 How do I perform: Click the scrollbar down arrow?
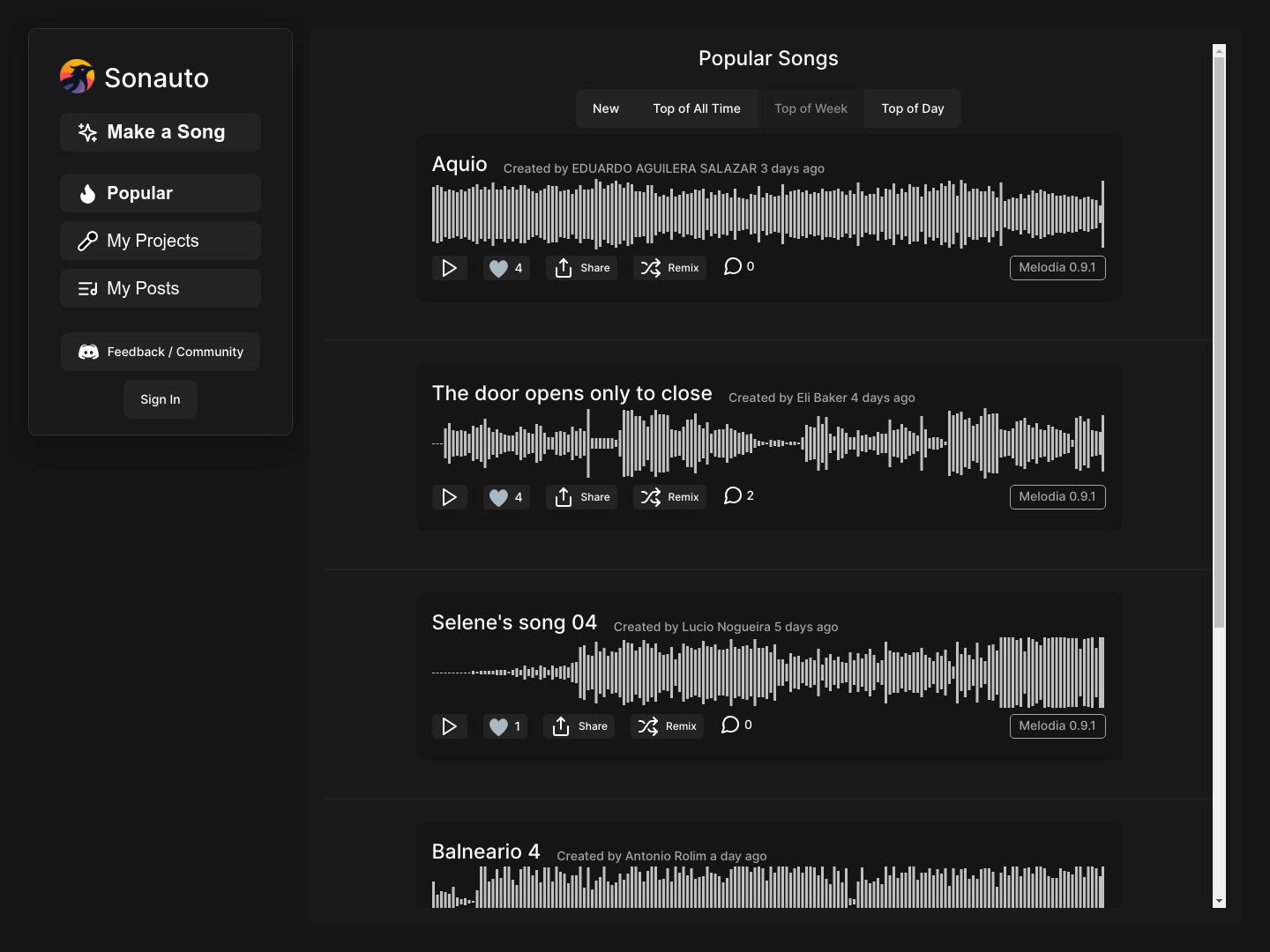click(1220, 902)
